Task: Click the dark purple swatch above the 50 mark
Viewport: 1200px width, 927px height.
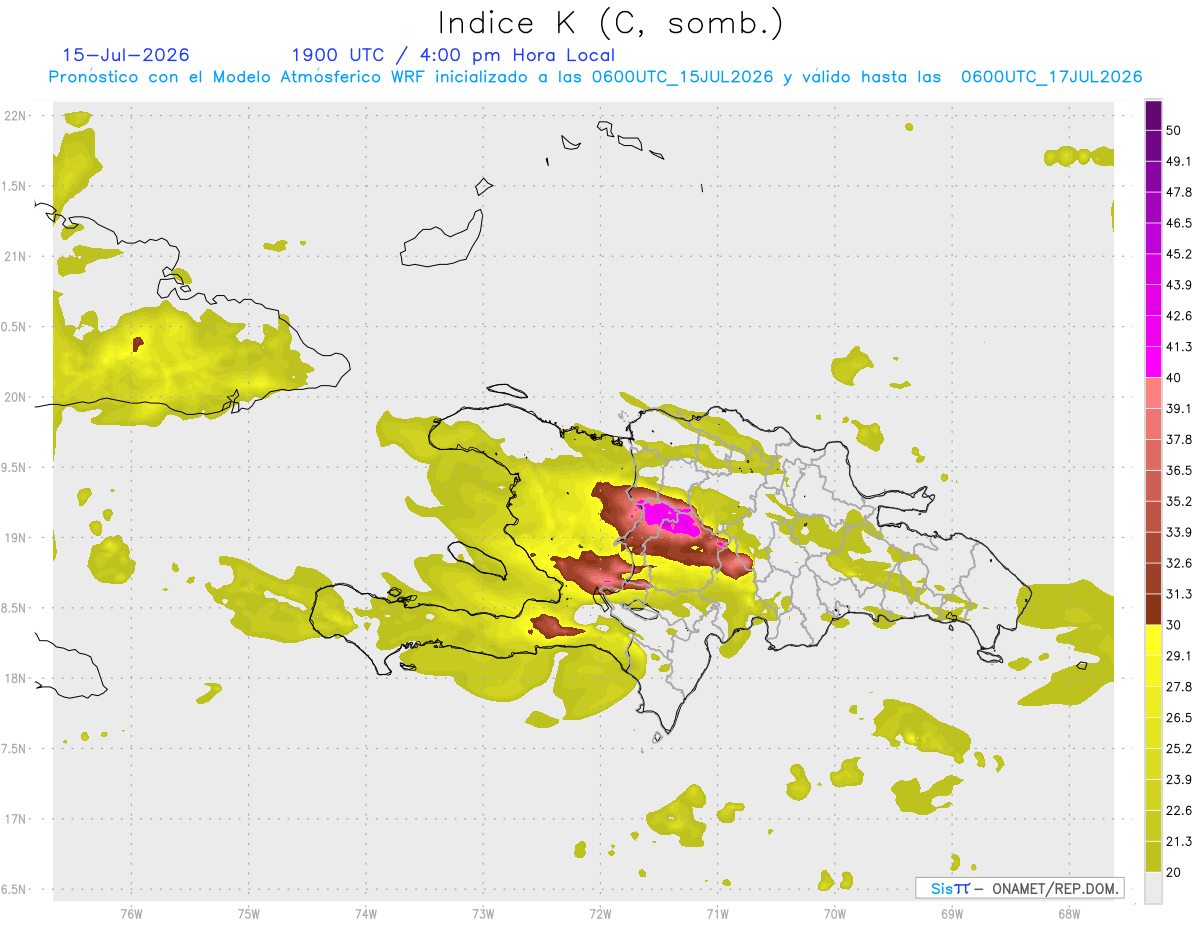Action: [1153, 115]
